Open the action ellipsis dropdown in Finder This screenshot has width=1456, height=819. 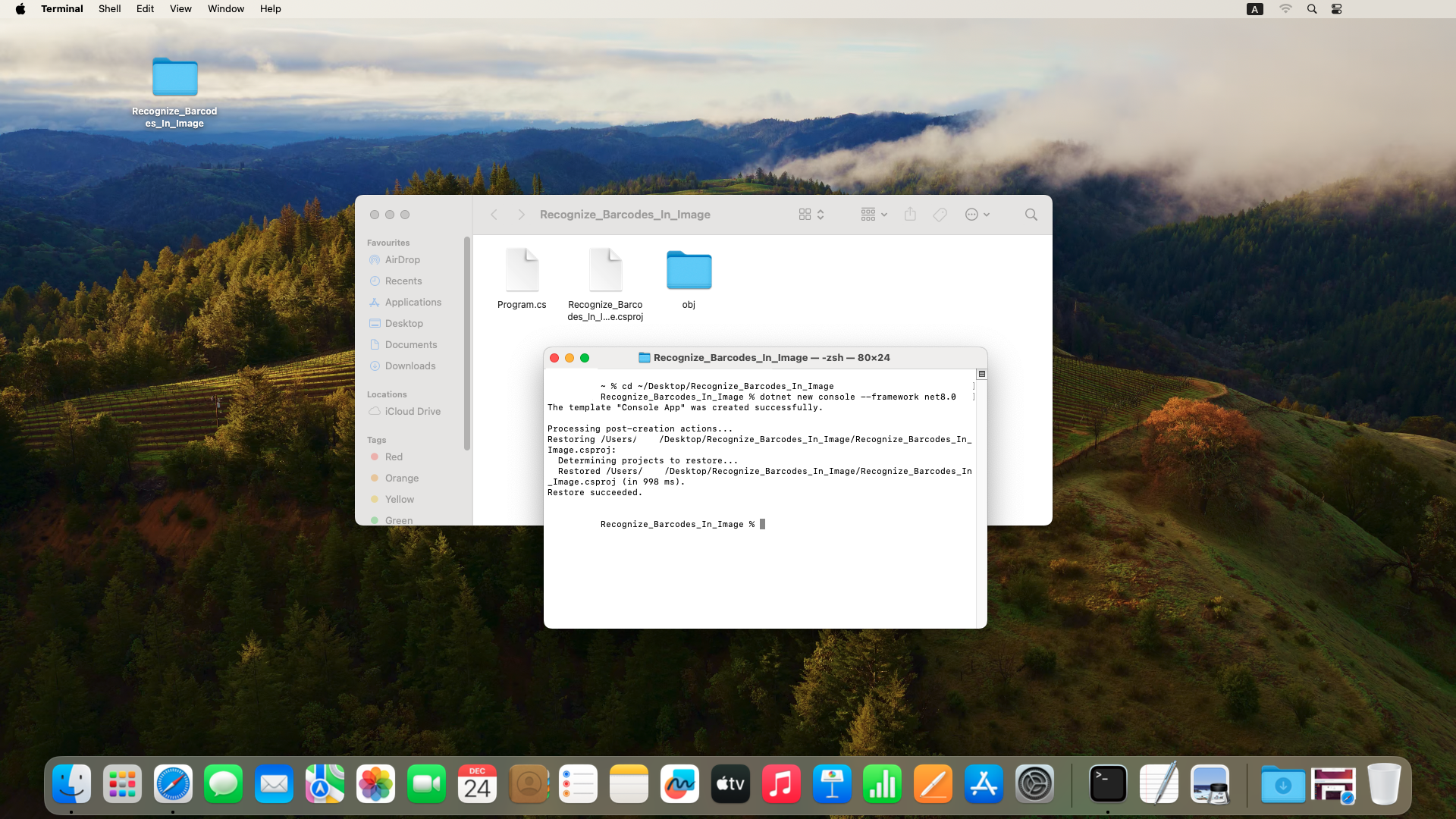tap(977, 215)
